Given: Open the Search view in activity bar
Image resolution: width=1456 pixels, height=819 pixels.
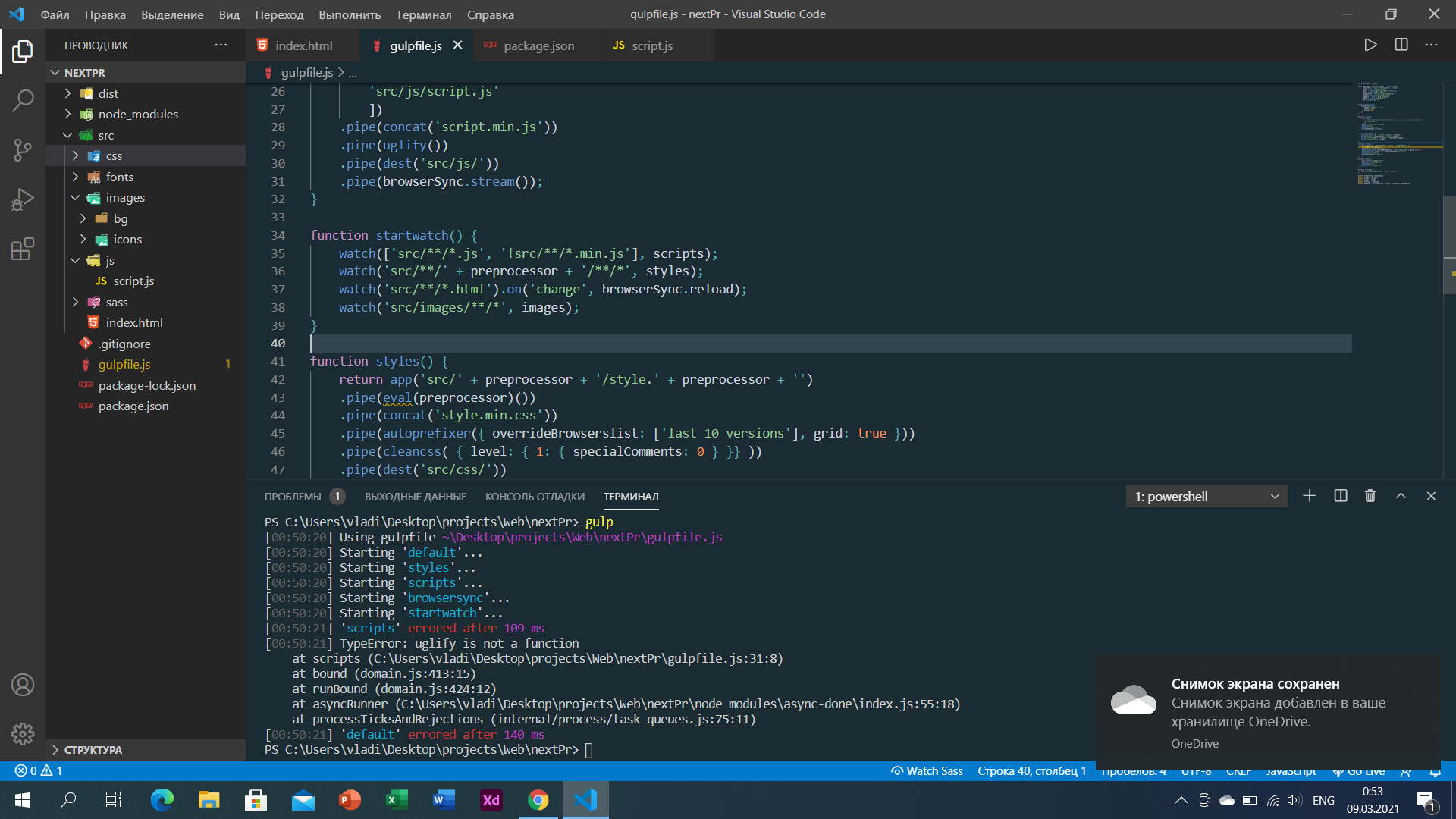Looking at the screenshot, I should (x=23, y=100).
